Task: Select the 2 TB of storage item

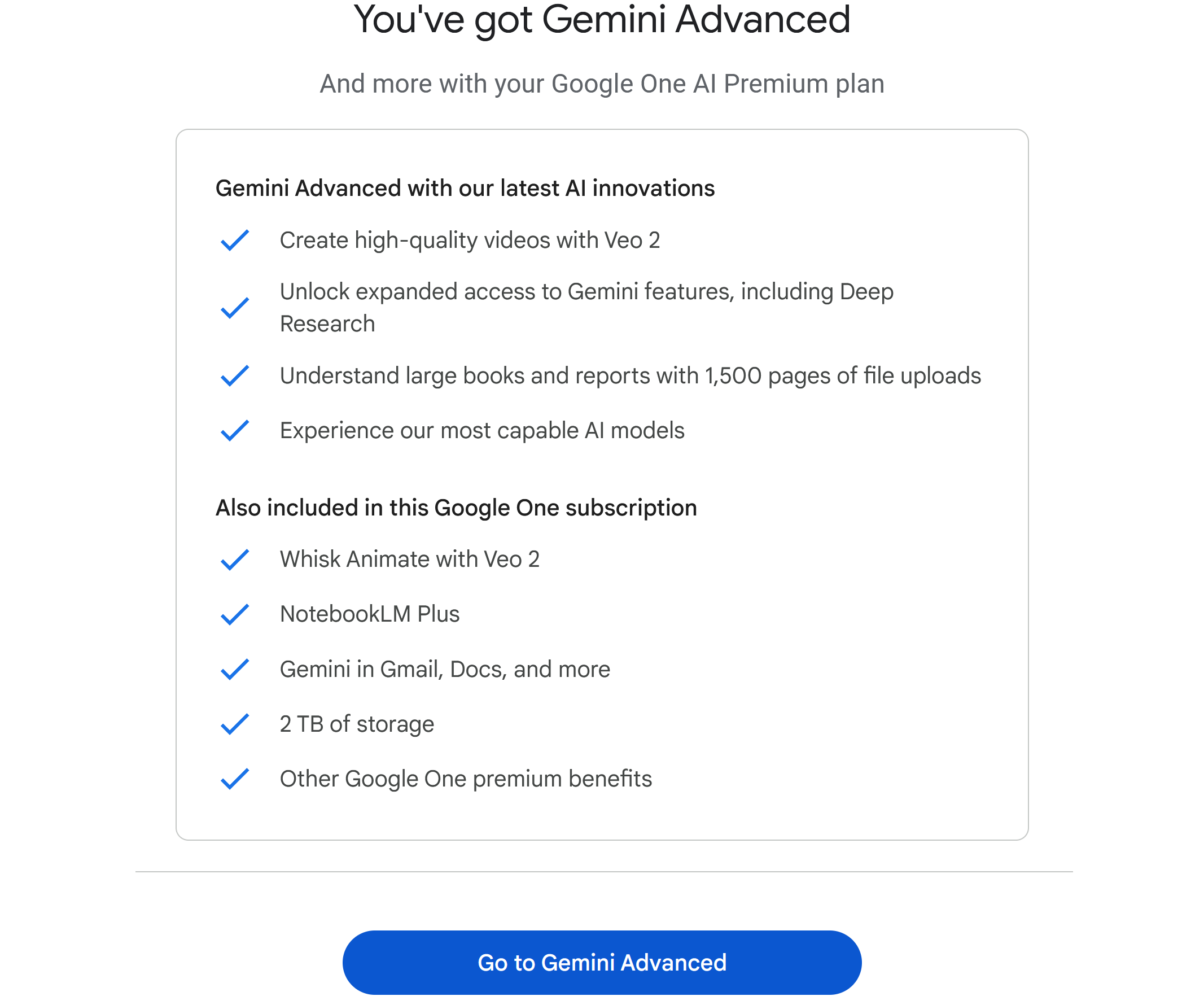Action: coord(356,724)
